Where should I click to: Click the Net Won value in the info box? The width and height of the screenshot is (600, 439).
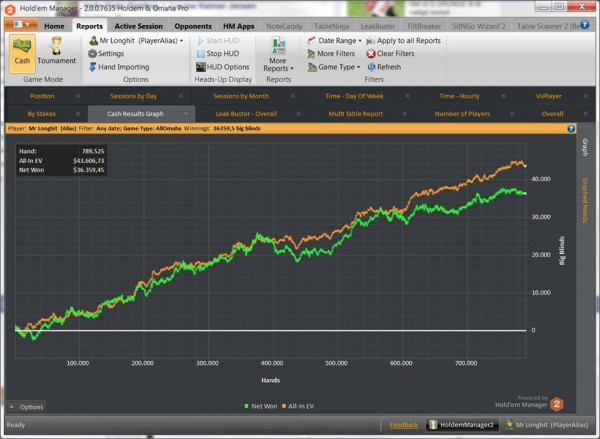(x=88, y=170)
